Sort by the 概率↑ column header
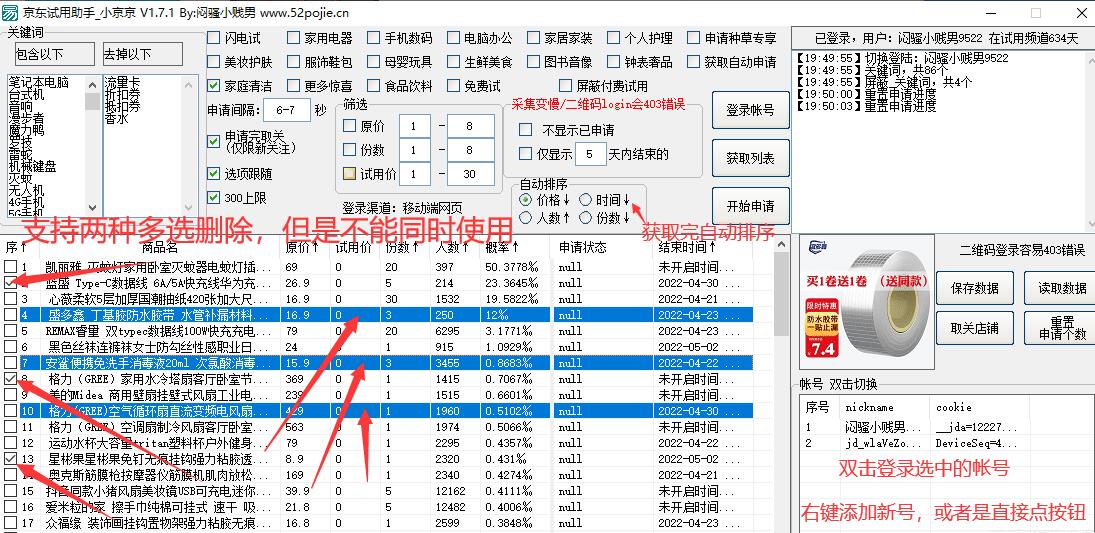 517,247
